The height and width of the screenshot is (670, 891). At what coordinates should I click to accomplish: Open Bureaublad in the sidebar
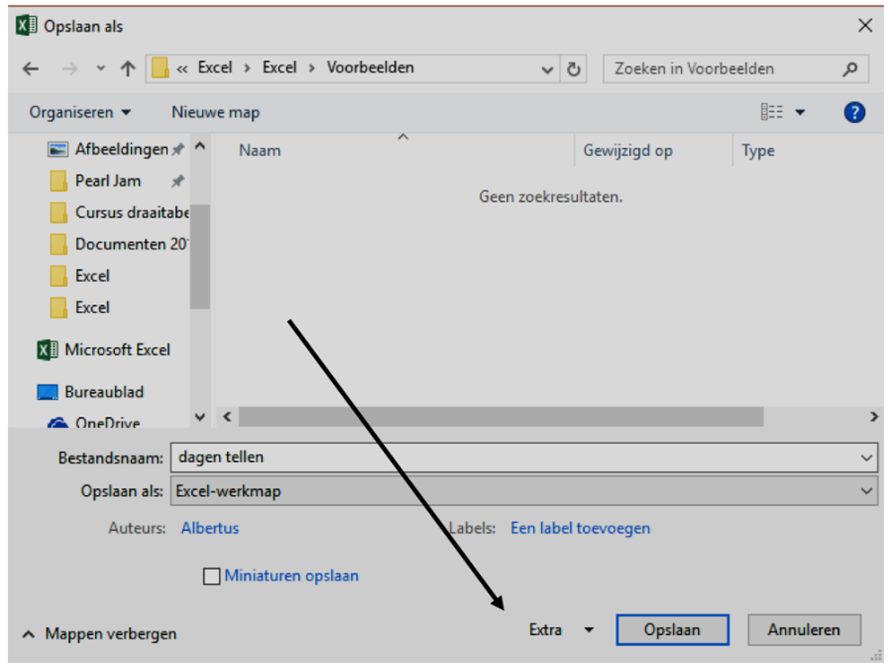(x=103, y=392)
